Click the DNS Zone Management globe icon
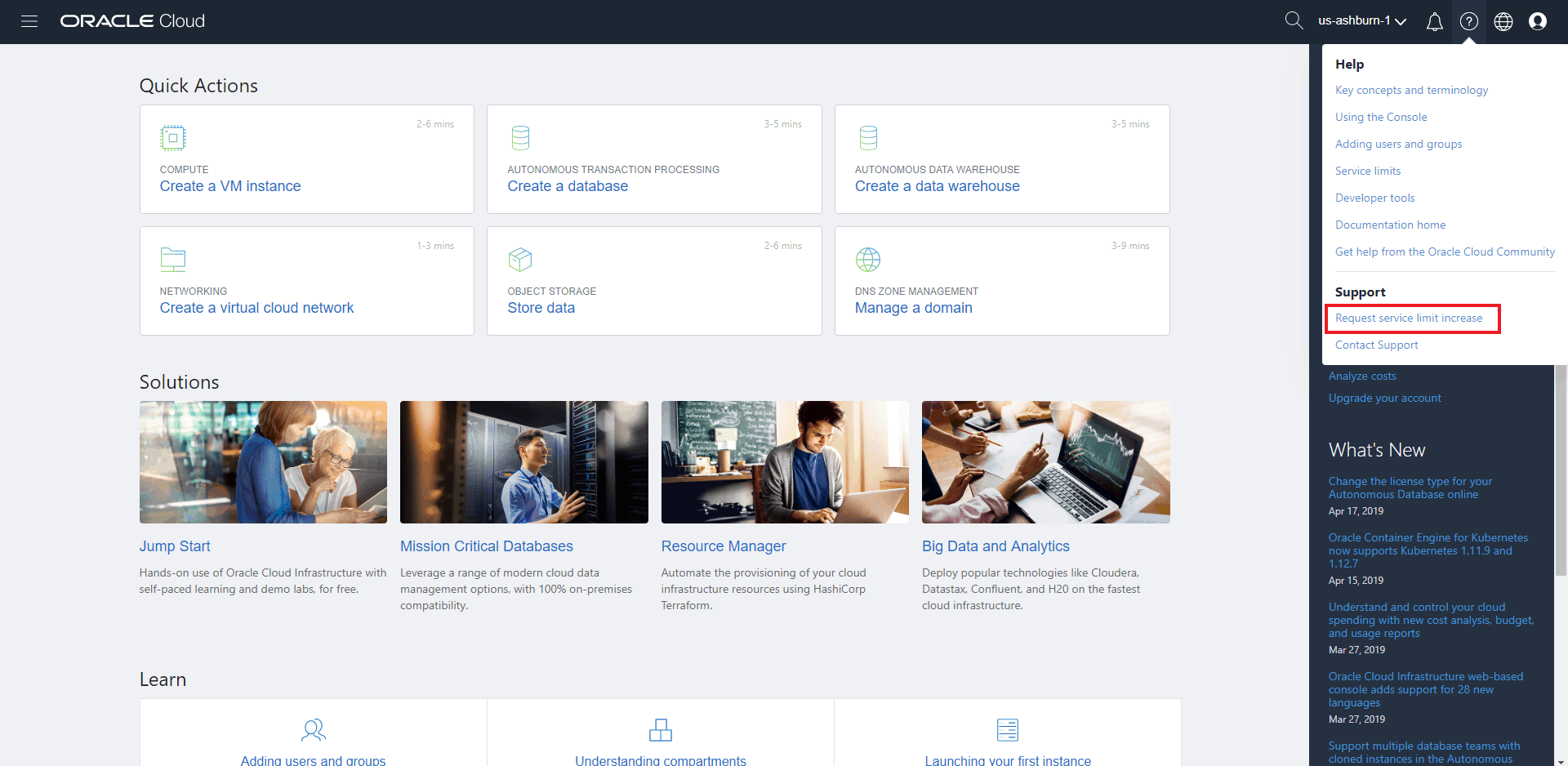The width and height of the screenshot is (1568, 766). click(x=868, y=259)
